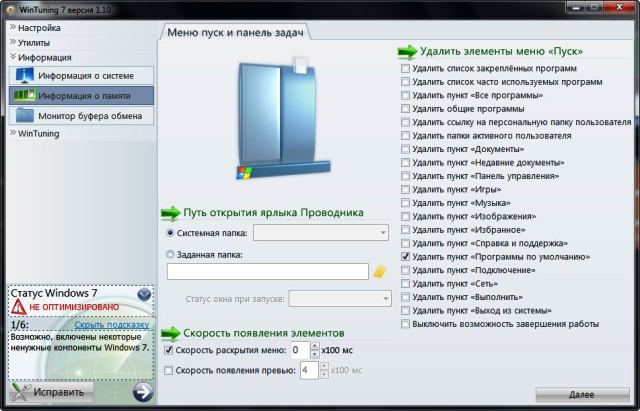Check Удалить пункт «Выполнить»
The image size is (640, 411).
(405, 297)
